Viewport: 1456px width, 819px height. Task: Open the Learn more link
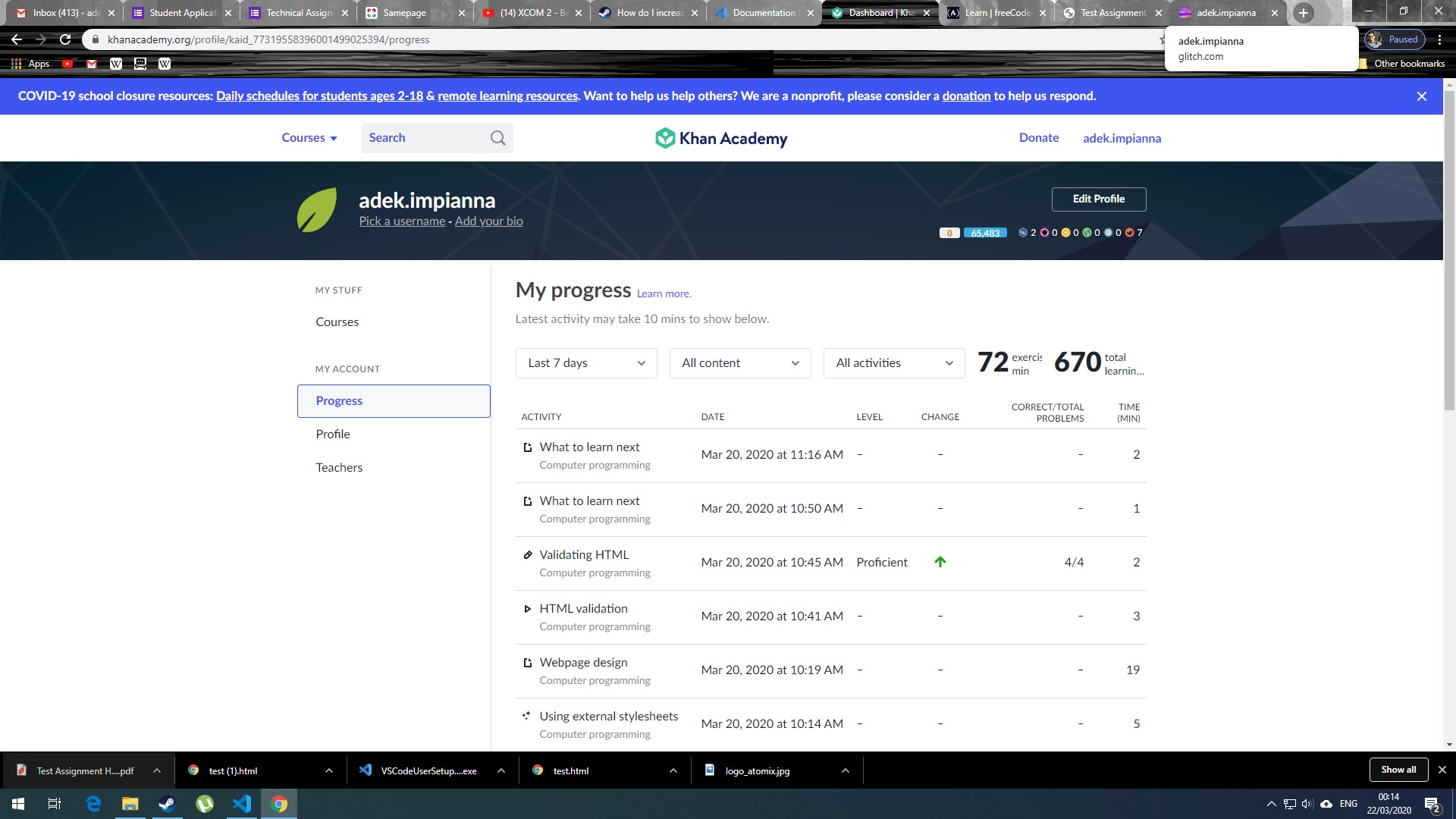(664, 294)
